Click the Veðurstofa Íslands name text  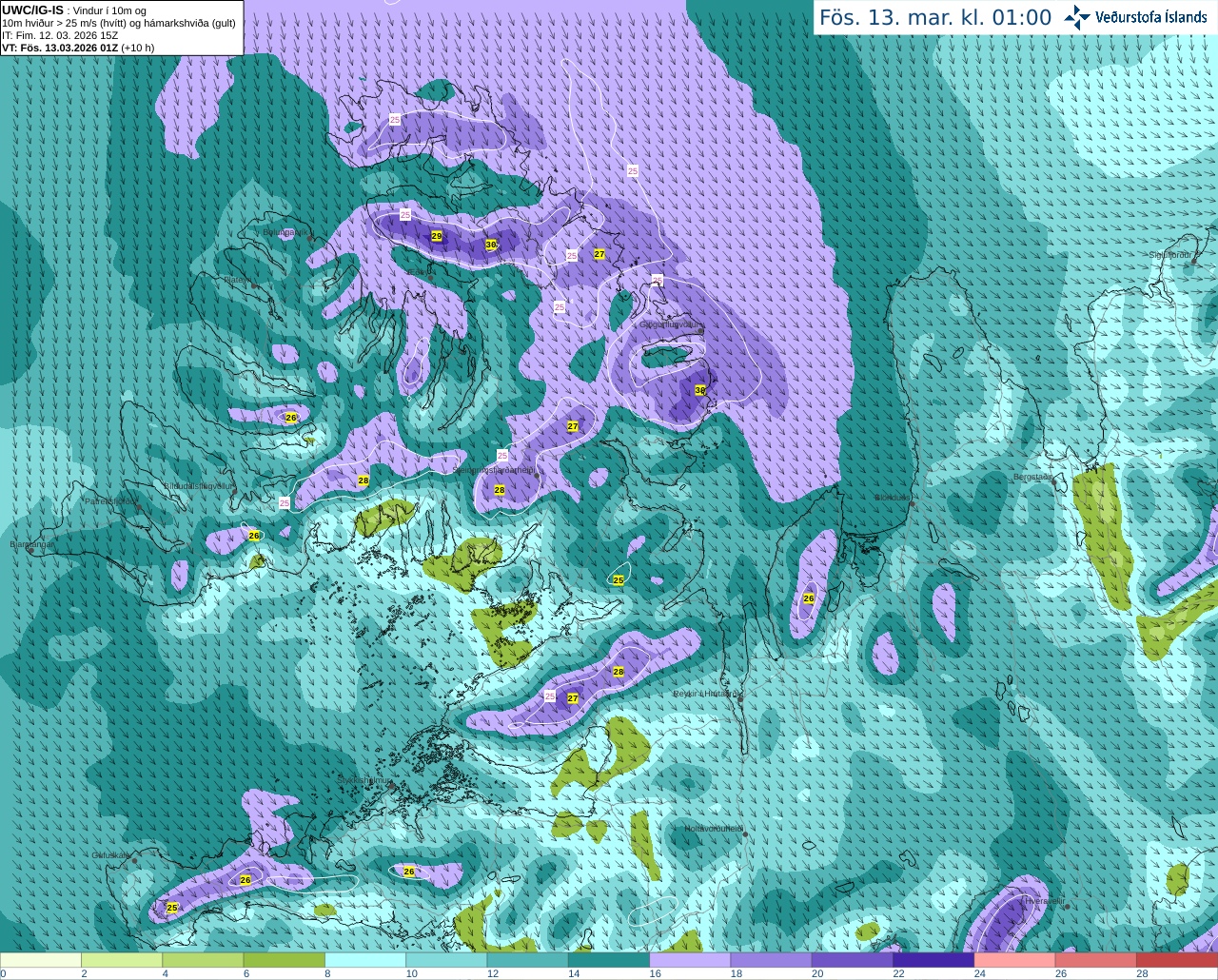click(x=1150, y=17)
